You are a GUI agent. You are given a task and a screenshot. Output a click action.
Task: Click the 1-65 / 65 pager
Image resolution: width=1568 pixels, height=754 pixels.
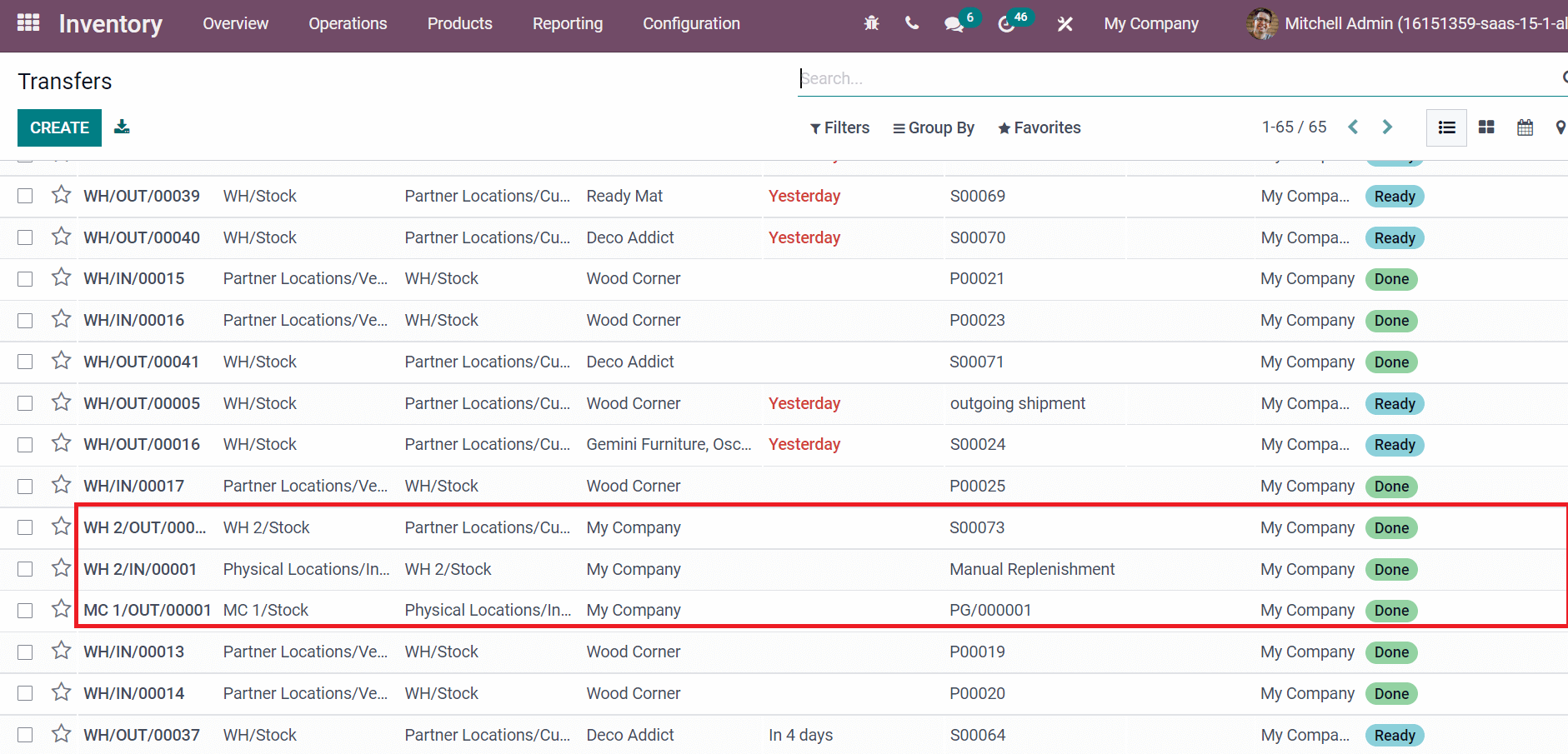click(1294, 127)
